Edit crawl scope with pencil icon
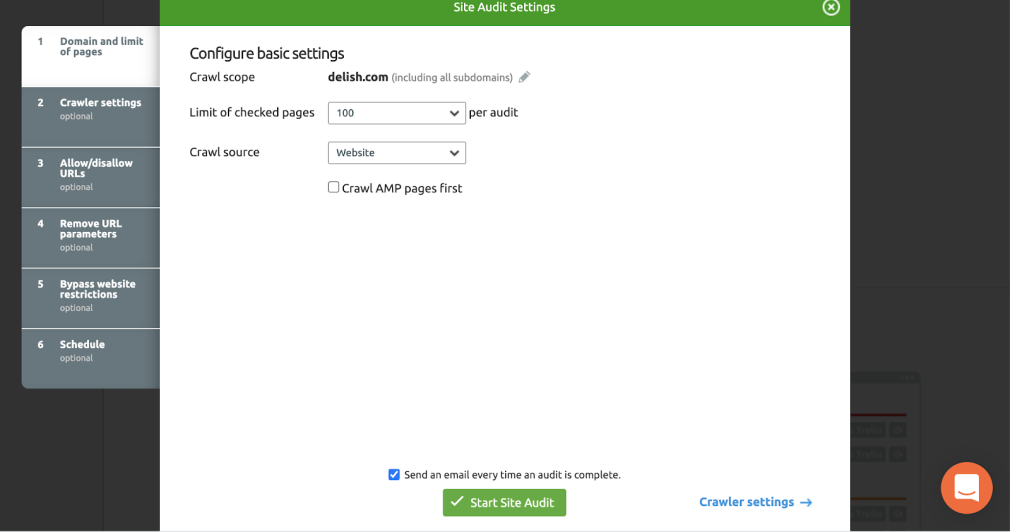1010x532 pixels. point(524,77)
